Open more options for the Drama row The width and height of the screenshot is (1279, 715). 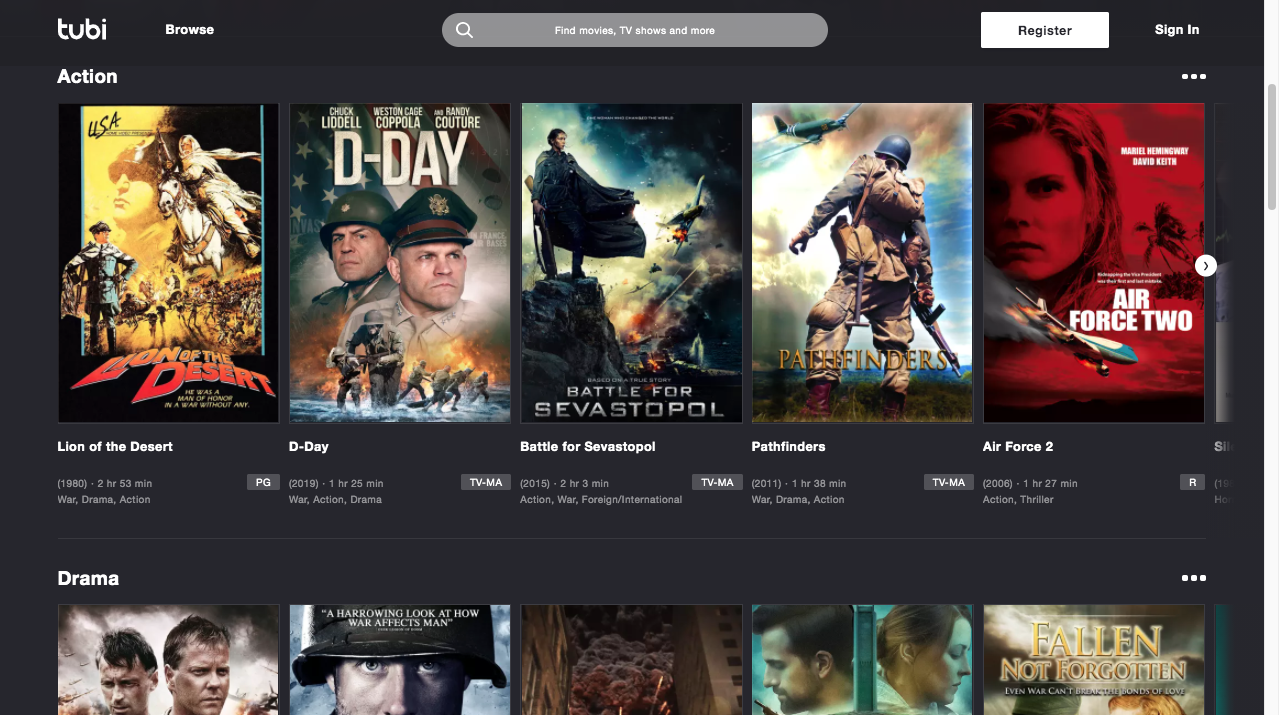coord(1194,578)
